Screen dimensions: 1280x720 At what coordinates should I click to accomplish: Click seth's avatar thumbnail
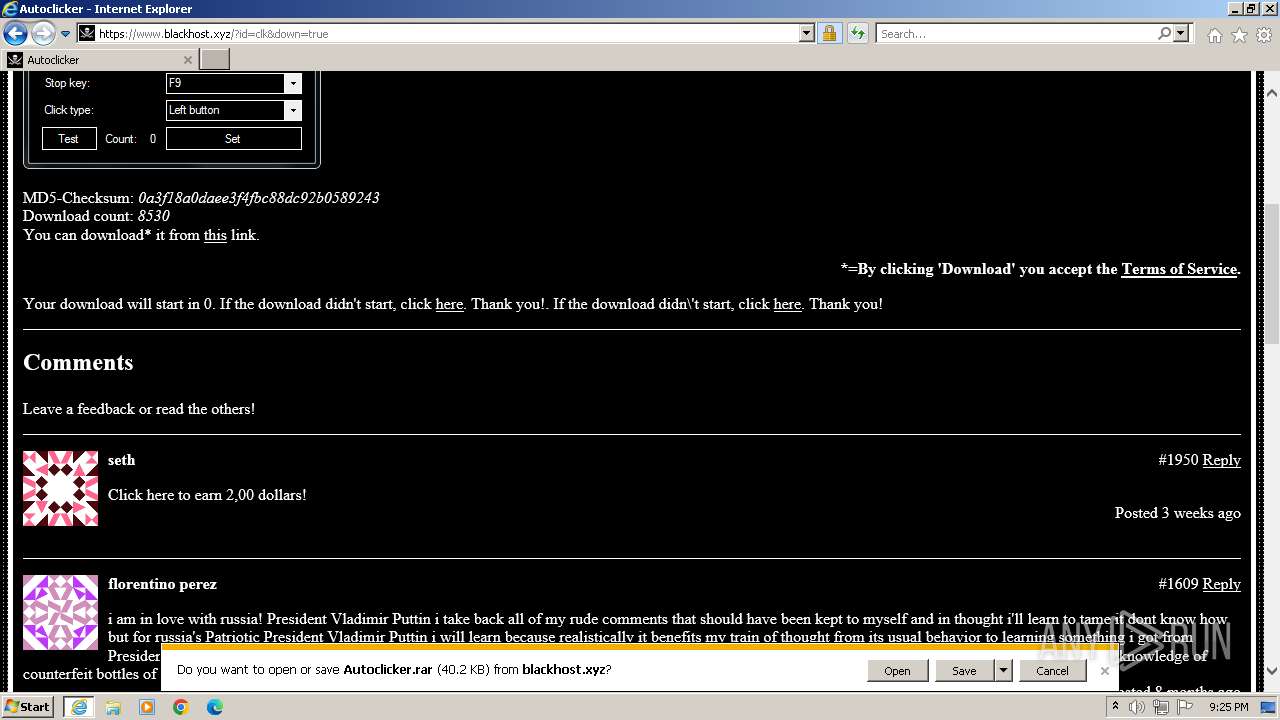60,488
